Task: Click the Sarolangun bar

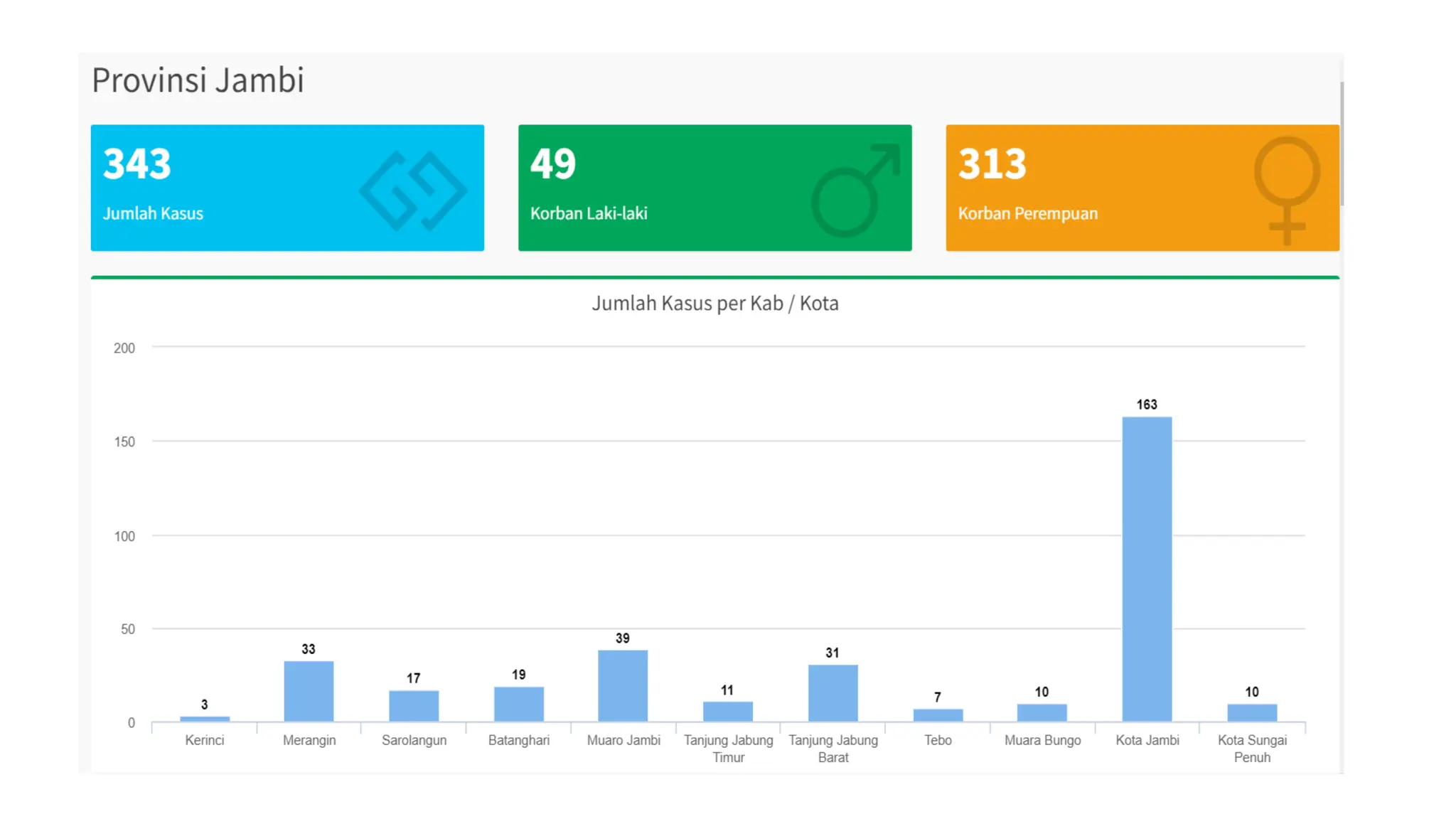Action: (414, 705)
